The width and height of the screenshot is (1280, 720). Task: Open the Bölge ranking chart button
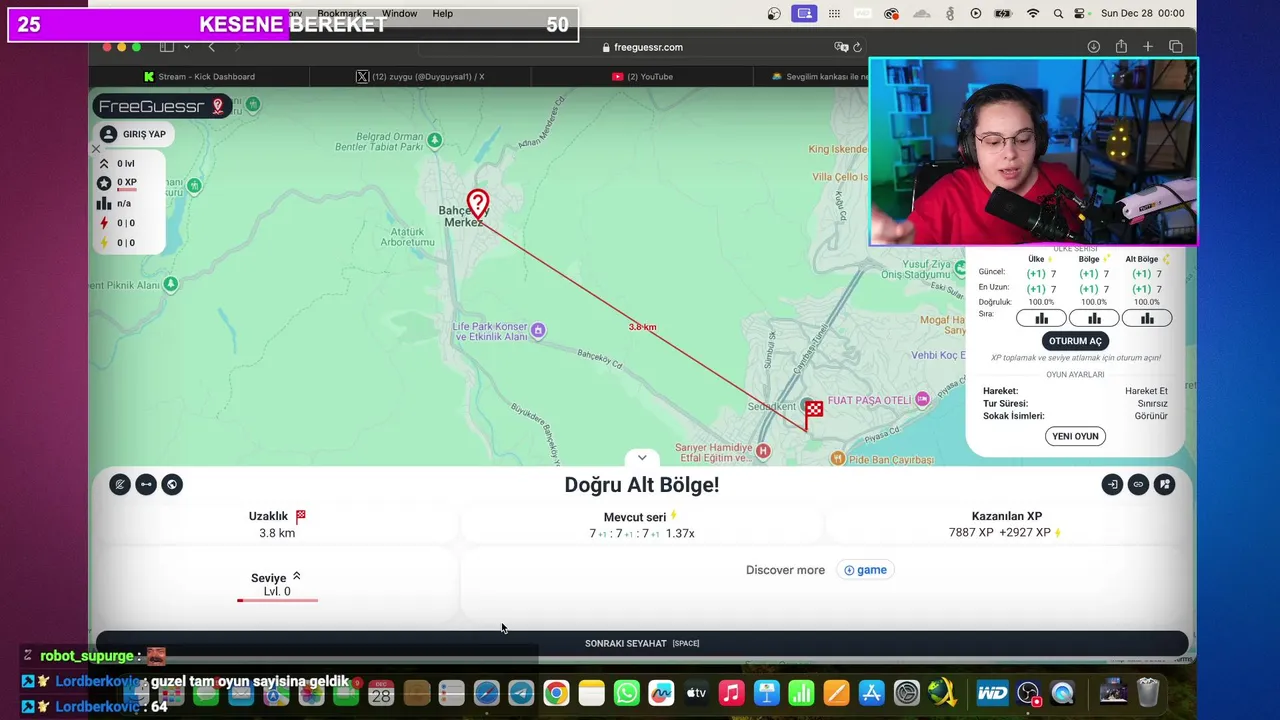[x=1094, y=318]
